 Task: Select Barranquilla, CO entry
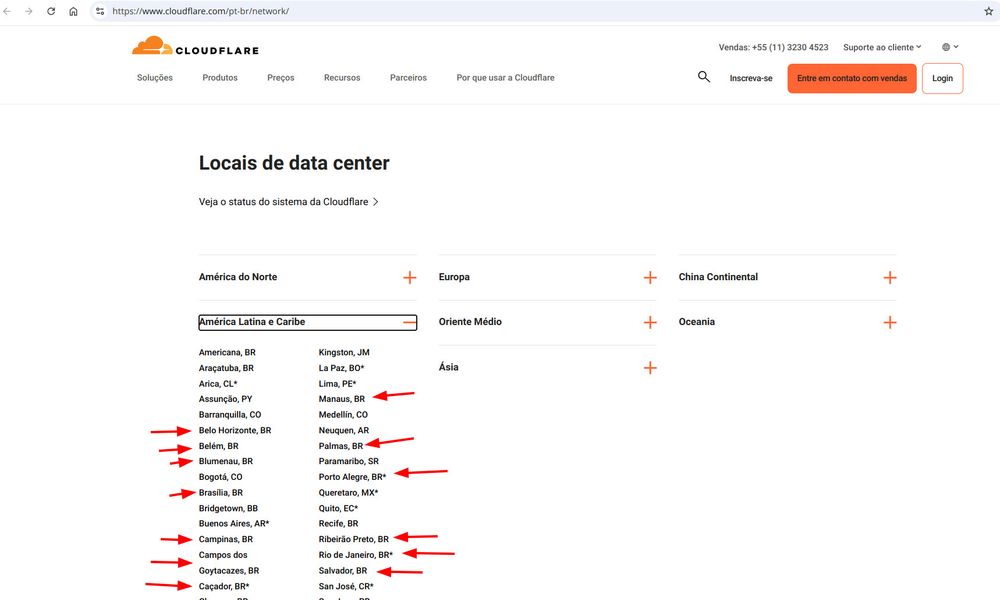[230, 414]
